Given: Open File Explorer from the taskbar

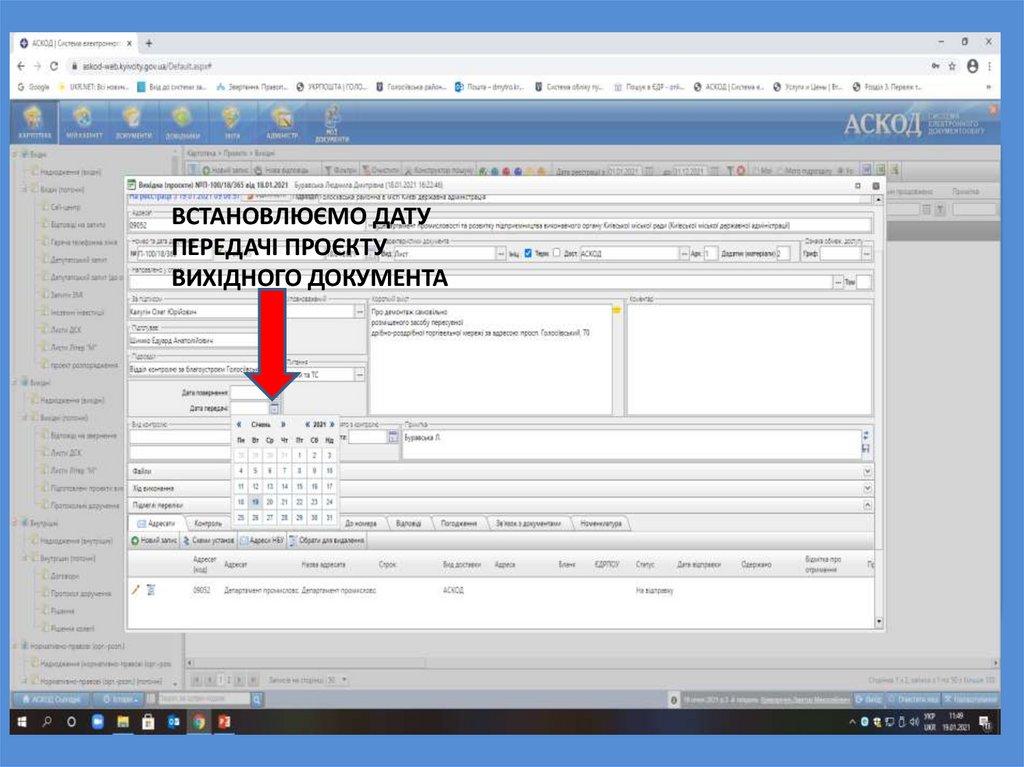Looking at the screenshot, I should click(x=122, y=722).
